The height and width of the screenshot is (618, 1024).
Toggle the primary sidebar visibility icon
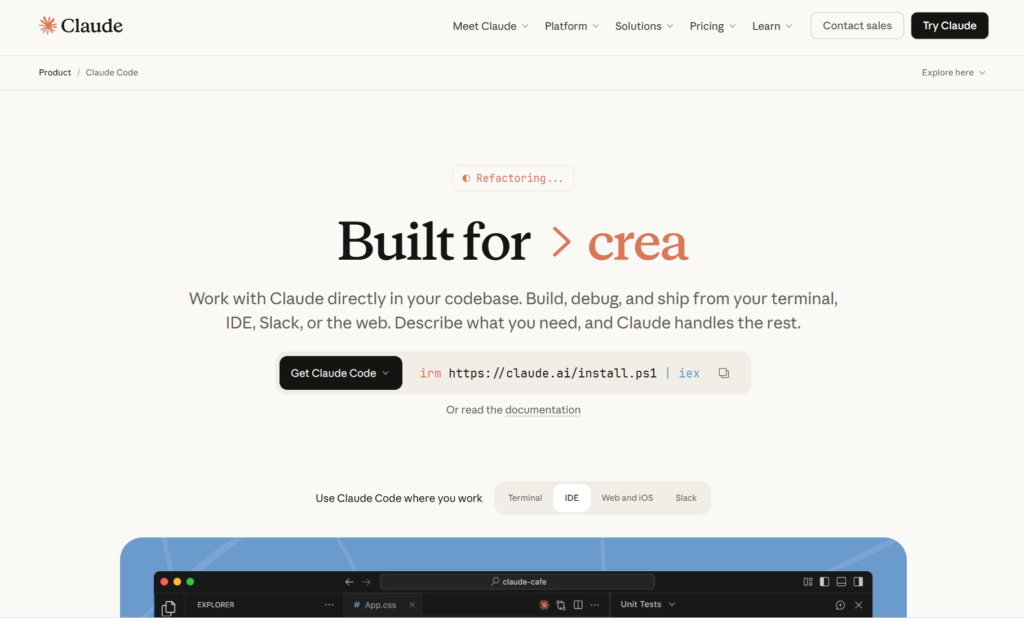(823, 581)
